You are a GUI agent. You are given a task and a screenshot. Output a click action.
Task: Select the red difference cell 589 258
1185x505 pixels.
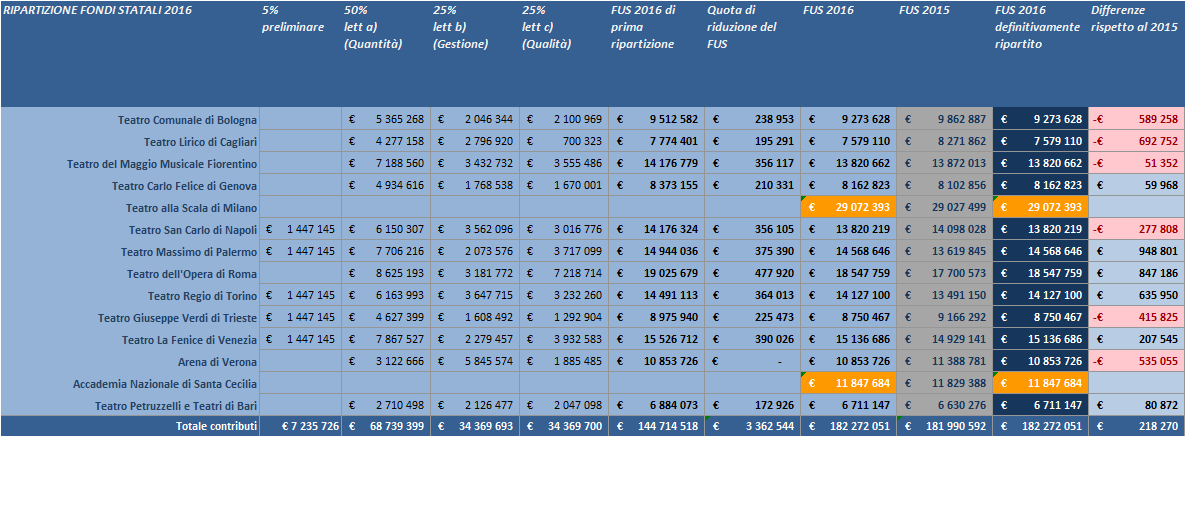1136,119
